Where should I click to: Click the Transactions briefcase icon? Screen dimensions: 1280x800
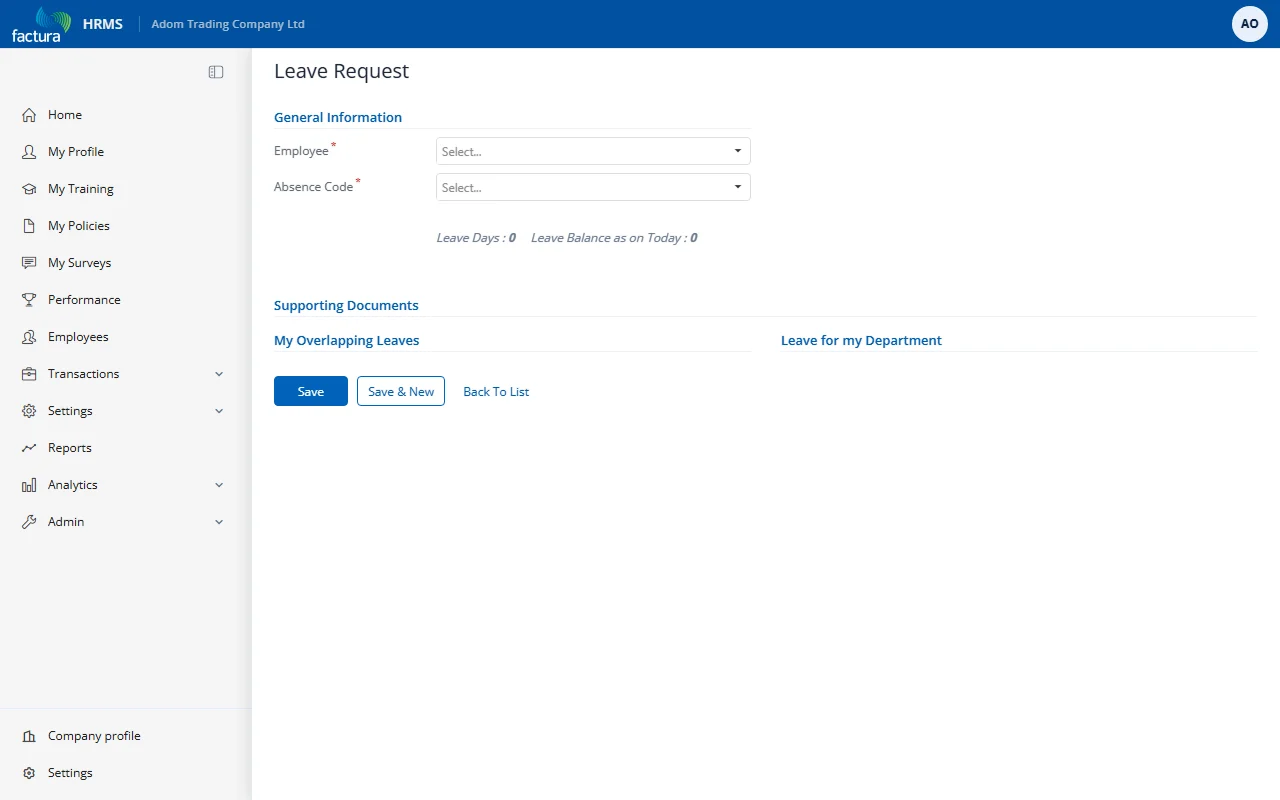pyautogui.click(x=29, y=374)
